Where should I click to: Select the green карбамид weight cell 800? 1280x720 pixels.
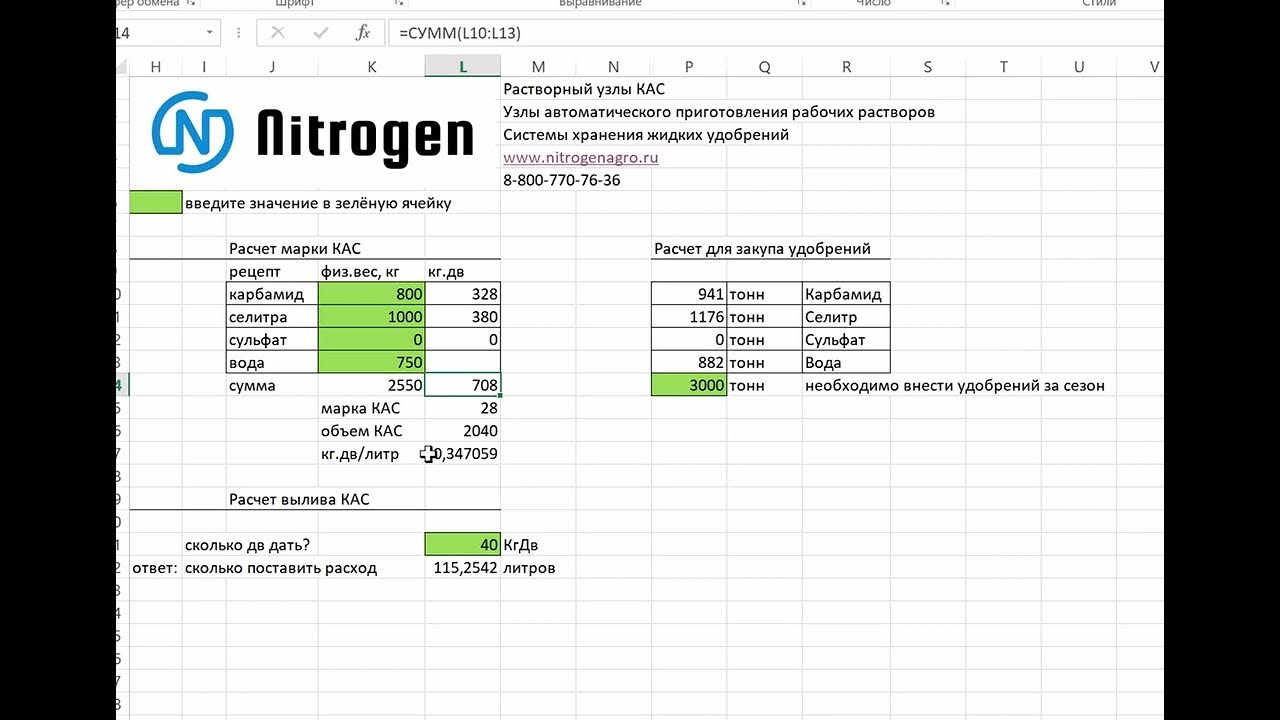pos(372,294)
